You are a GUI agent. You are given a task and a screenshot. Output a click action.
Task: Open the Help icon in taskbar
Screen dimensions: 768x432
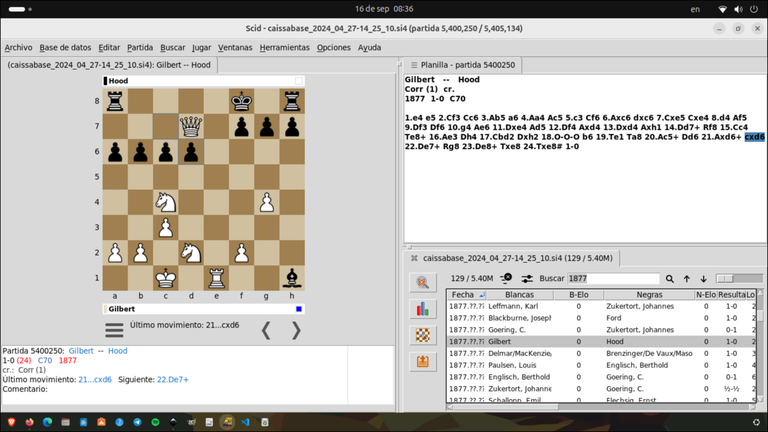tap(119, 422)
